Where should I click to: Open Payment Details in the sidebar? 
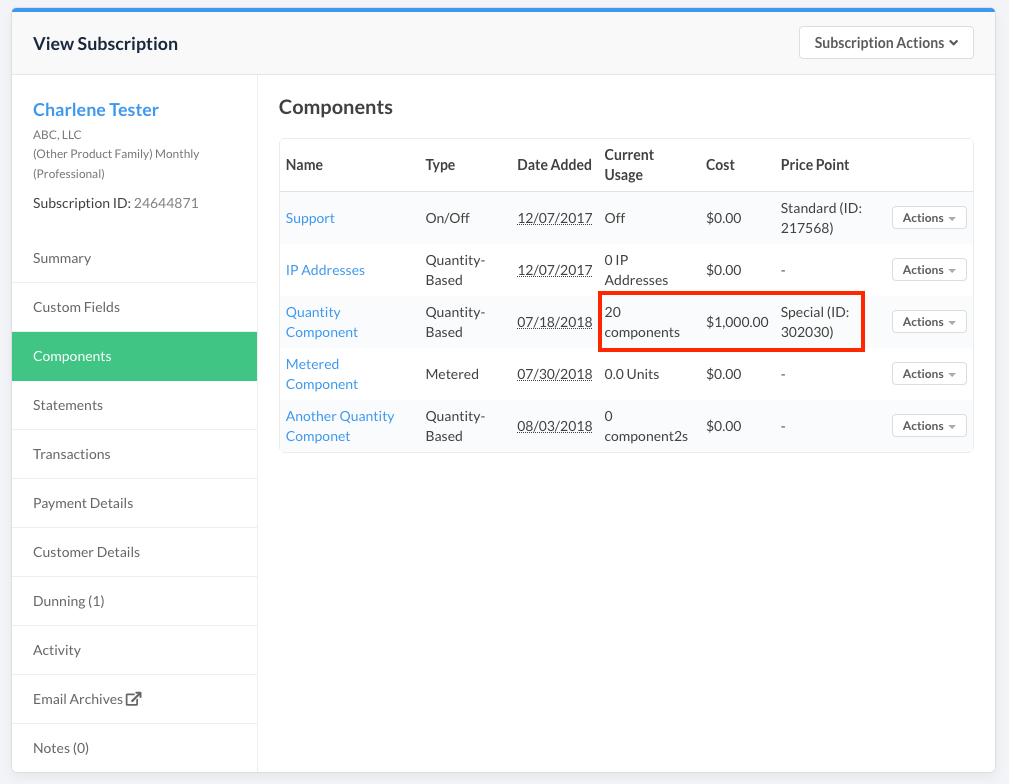(x=83, y=503)
